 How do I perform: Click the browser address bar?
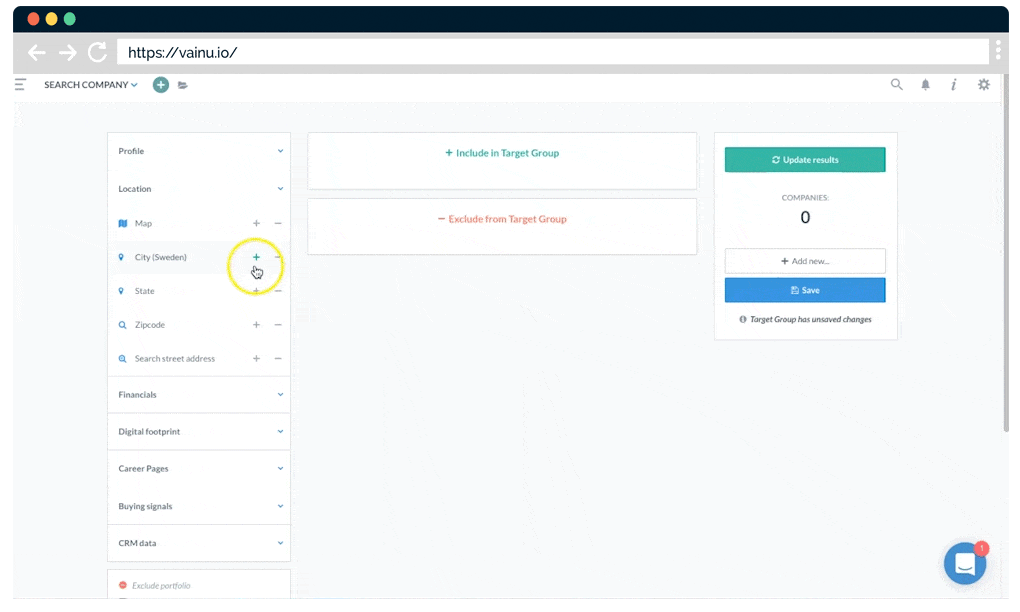(x=553, y=52)
